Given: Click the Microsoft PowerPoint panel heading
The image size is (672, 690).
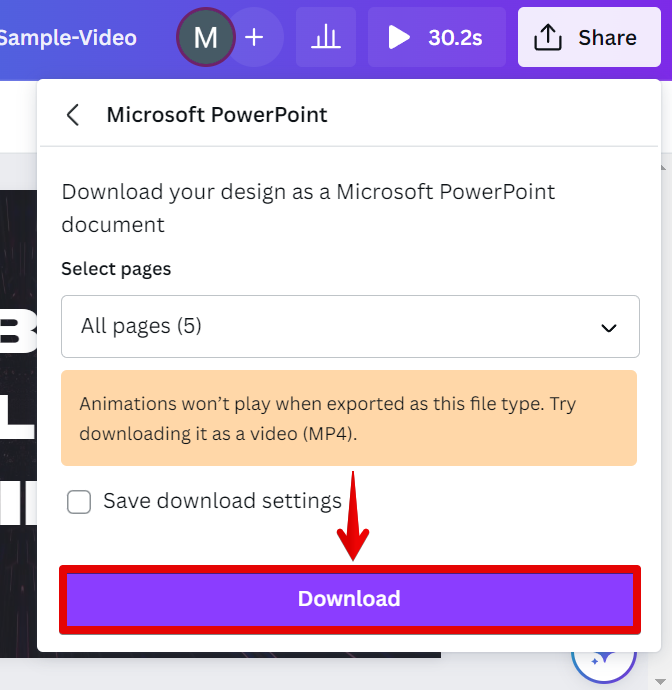Looking at the screenshot, I should [x=217, y=115].
